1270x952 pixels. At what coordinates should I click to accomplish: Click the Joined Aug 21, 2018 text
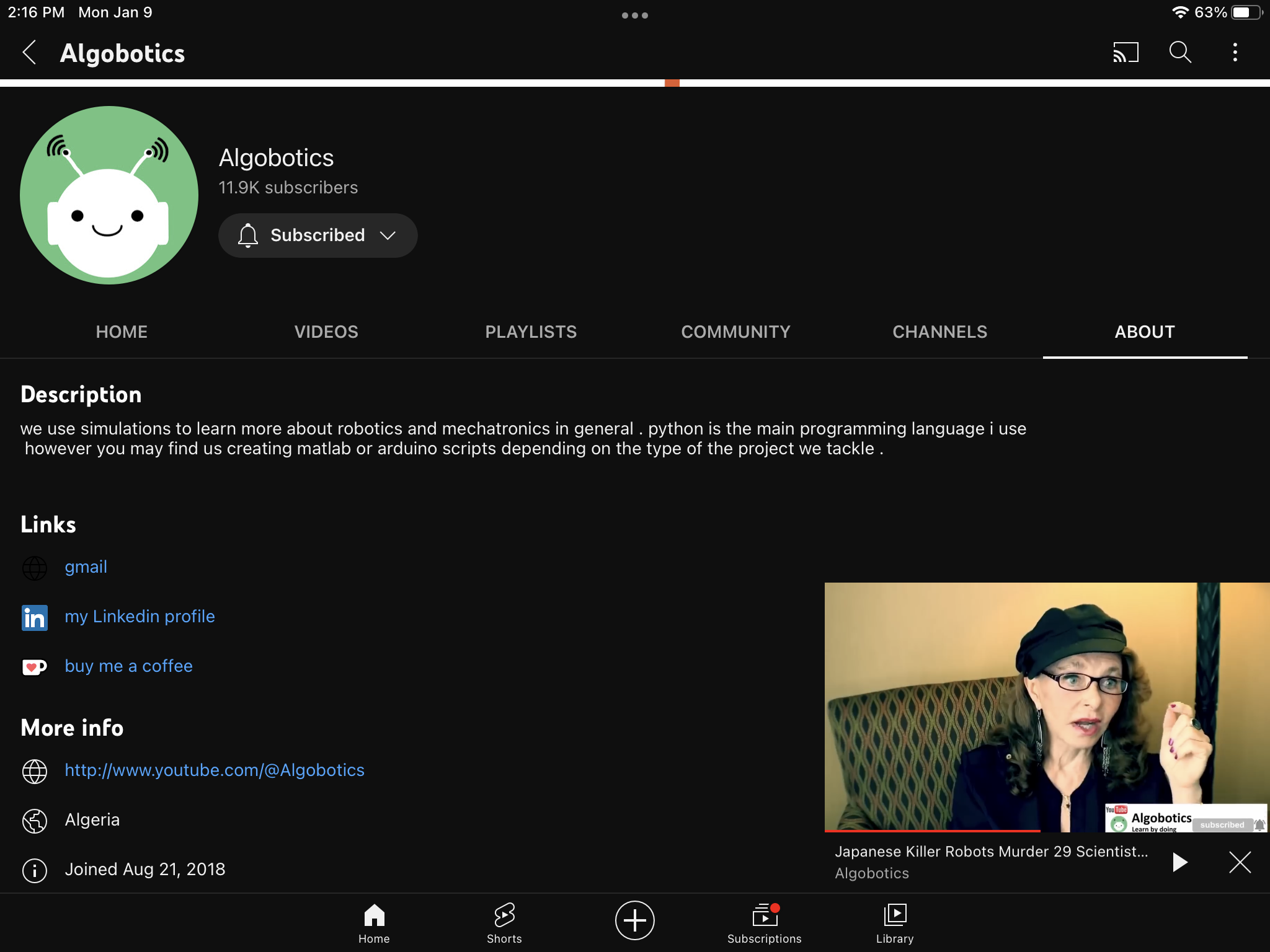point(145,870)
